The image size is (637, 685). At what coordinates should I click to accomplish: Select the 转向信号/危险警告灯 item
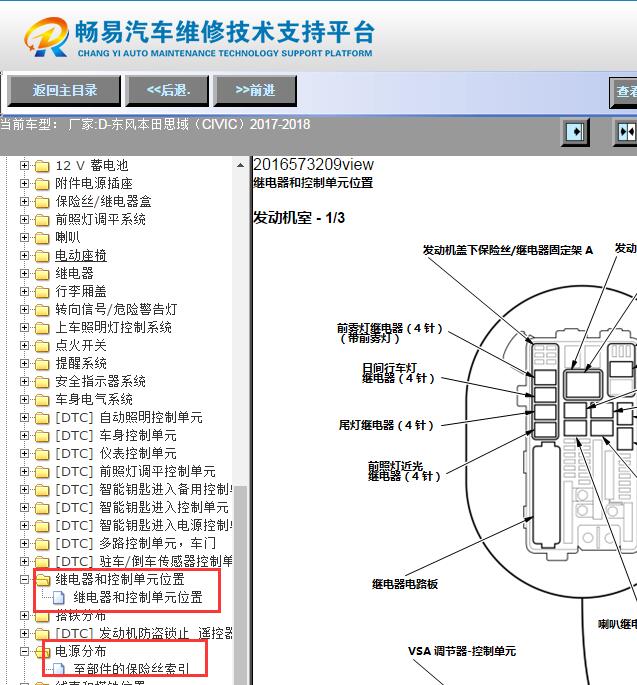[x=116, y=309]
